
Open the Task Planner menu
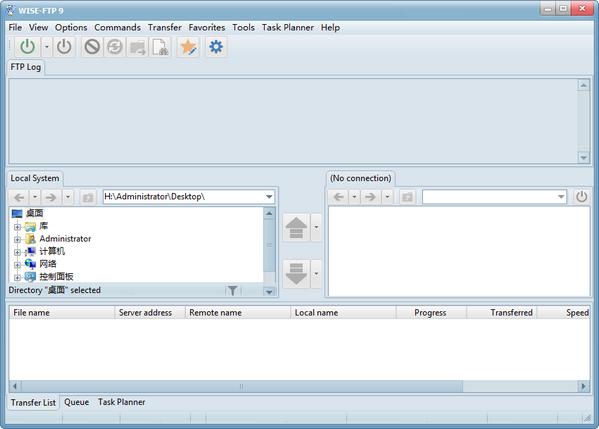click(x=288, y=28)
